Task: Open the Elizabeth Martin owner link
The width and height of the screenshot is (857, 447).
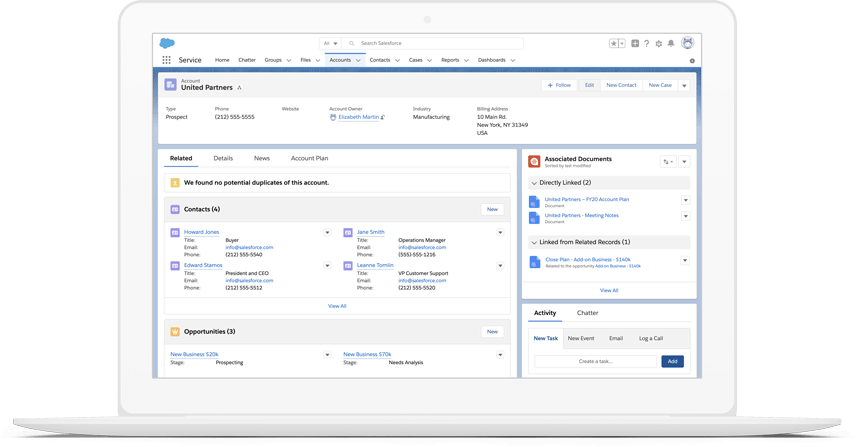Action: pyautogui.click(x=359, y=117)
